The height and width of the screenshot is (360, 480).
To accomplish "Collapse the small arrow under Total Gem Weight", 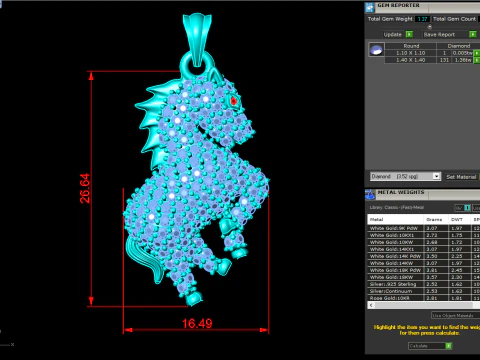I will click(x=429, y=27).
